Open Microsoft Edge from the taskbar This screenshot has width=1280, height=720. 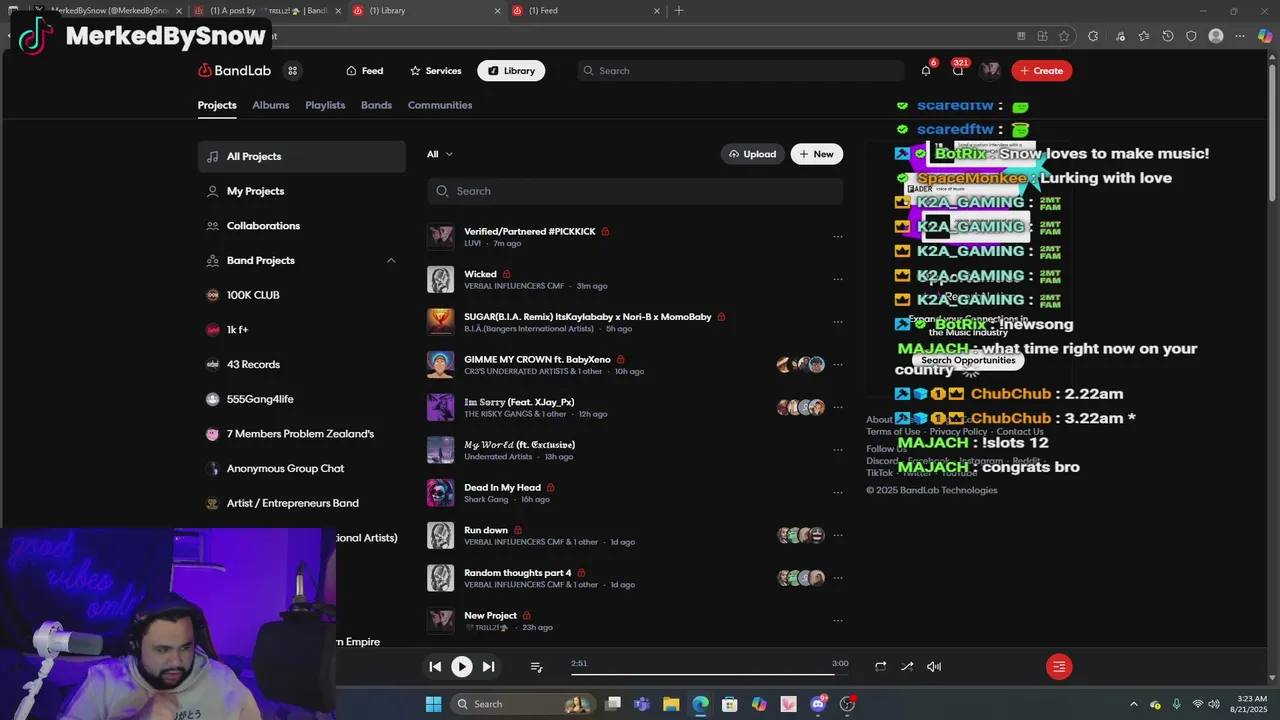700,704
